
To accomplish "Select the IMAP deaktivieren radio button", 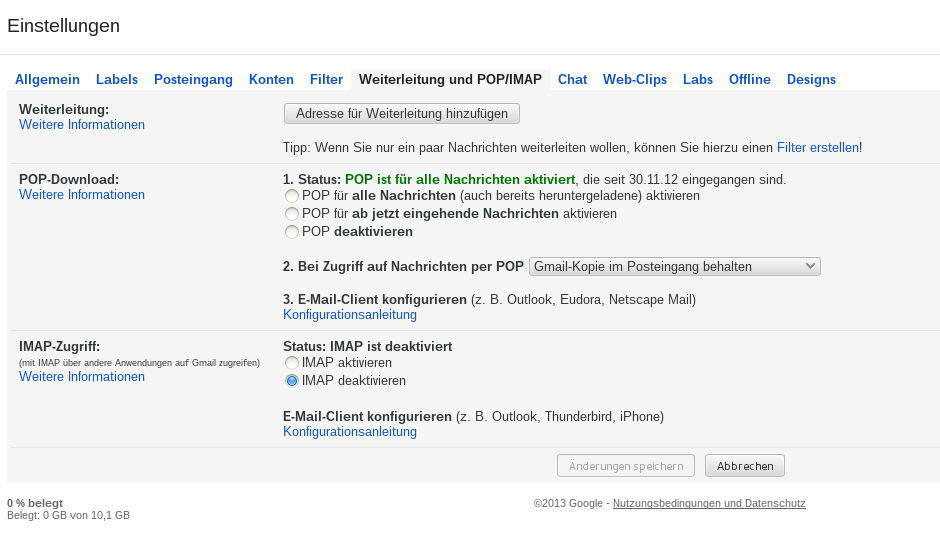I will click(292, 381).
